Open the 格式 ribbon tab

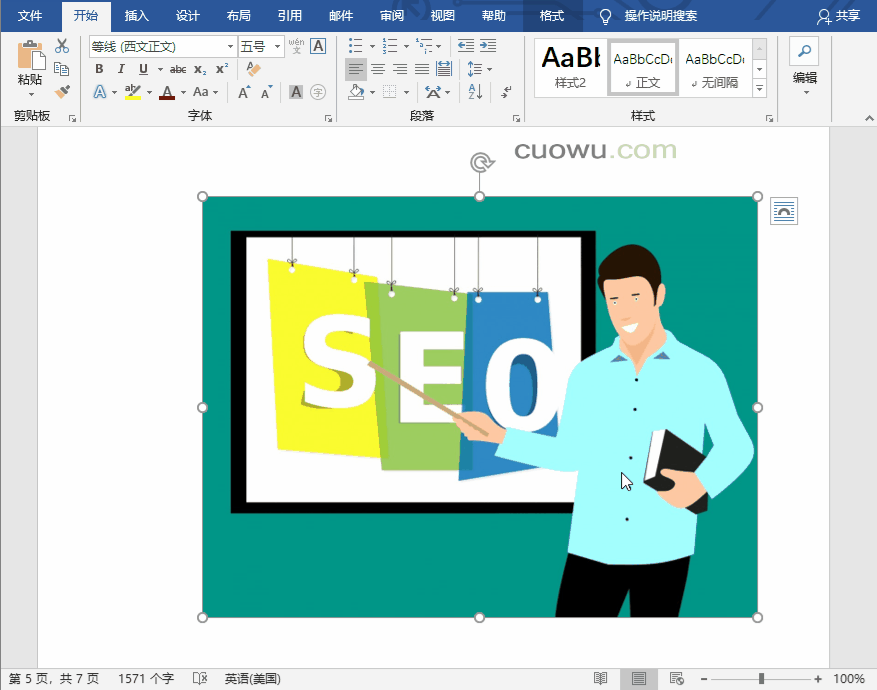551,16
